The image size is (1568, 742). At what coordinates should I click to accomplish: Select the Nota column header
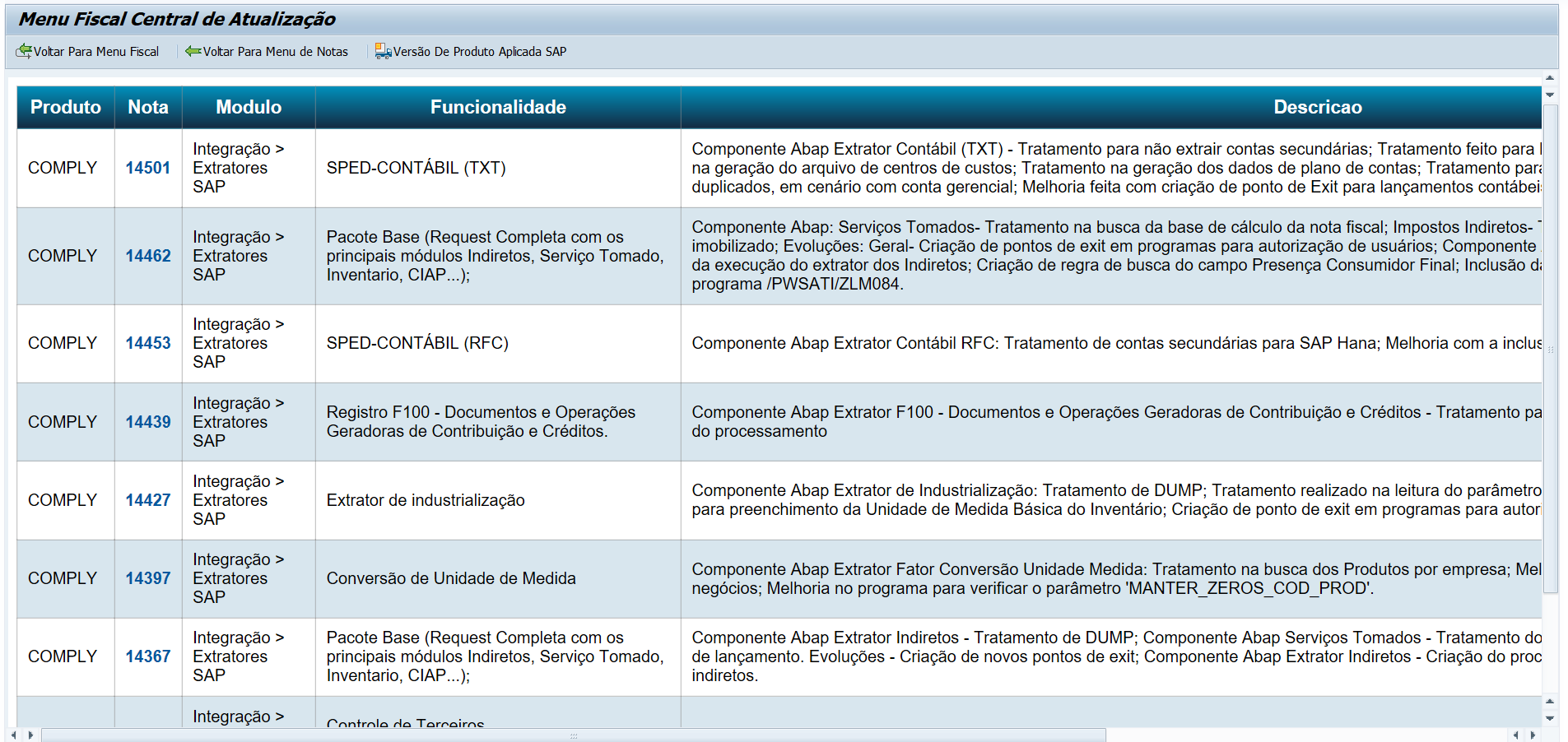click(148, 107)
